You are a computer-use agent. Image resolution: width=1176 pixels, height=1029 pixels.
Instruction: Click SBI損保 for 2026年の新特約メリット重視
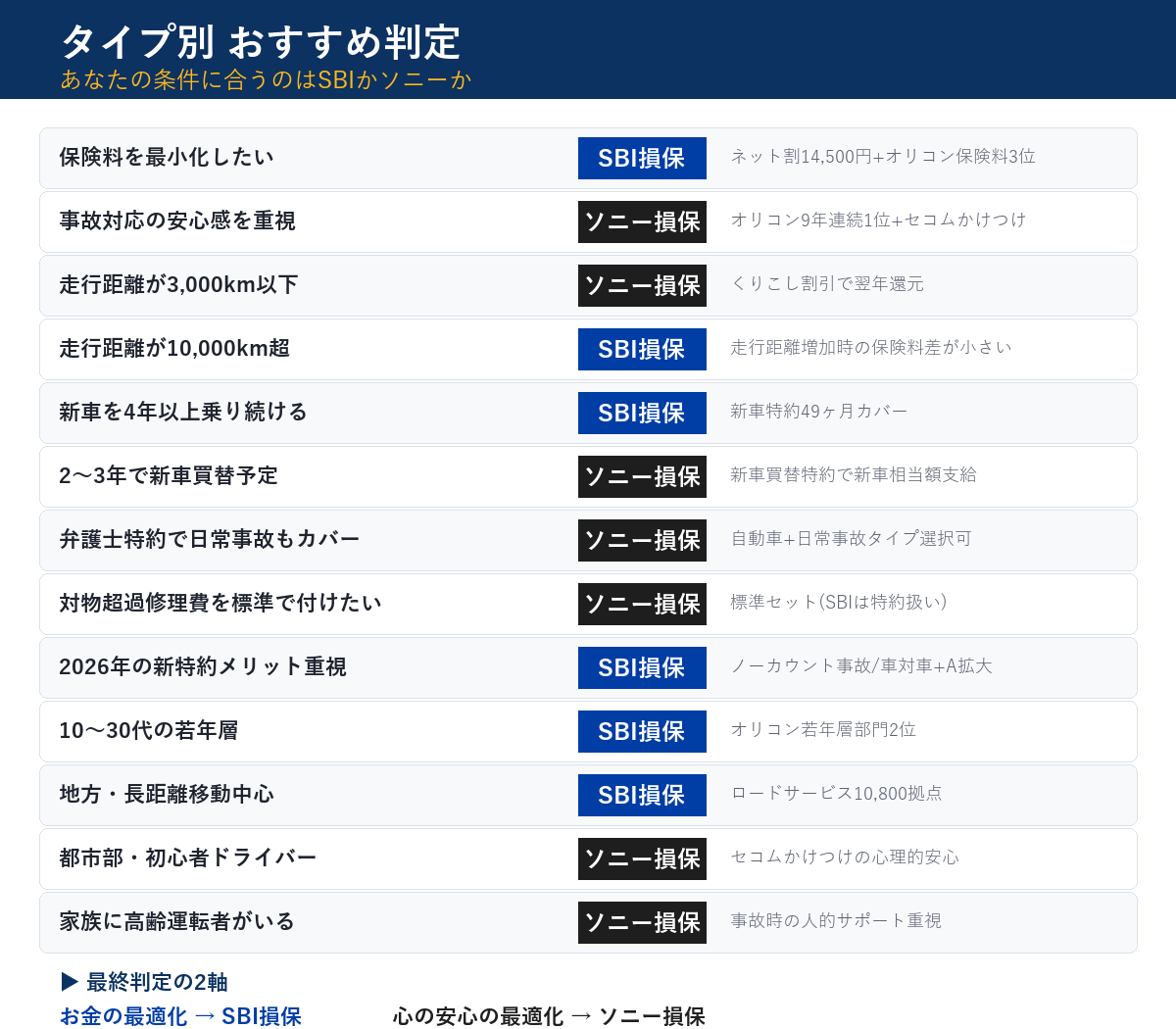coord(642,667)
